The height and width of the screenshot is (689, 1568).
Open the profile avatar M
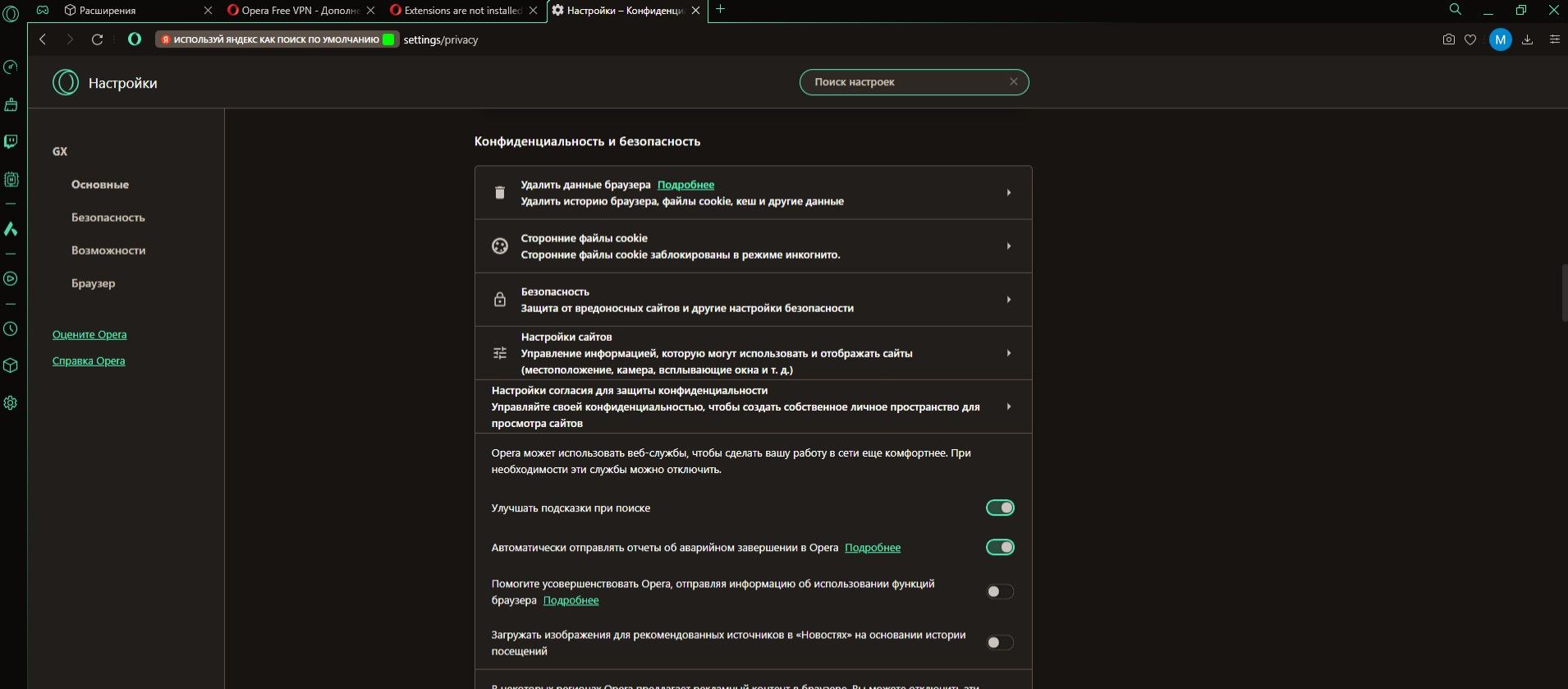1500,39
